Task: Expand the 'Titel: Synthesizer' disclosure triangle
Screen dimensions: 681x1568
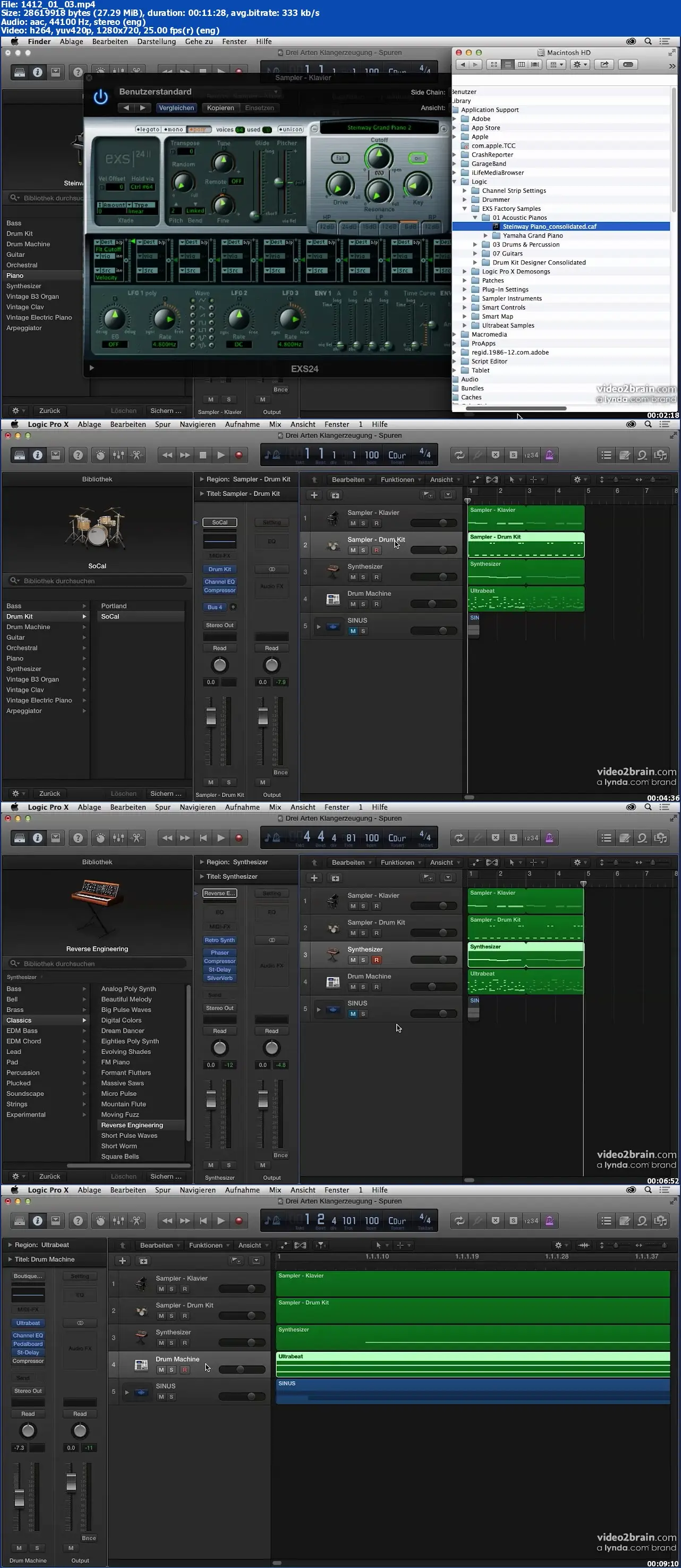Action: [x=202, y=877]
